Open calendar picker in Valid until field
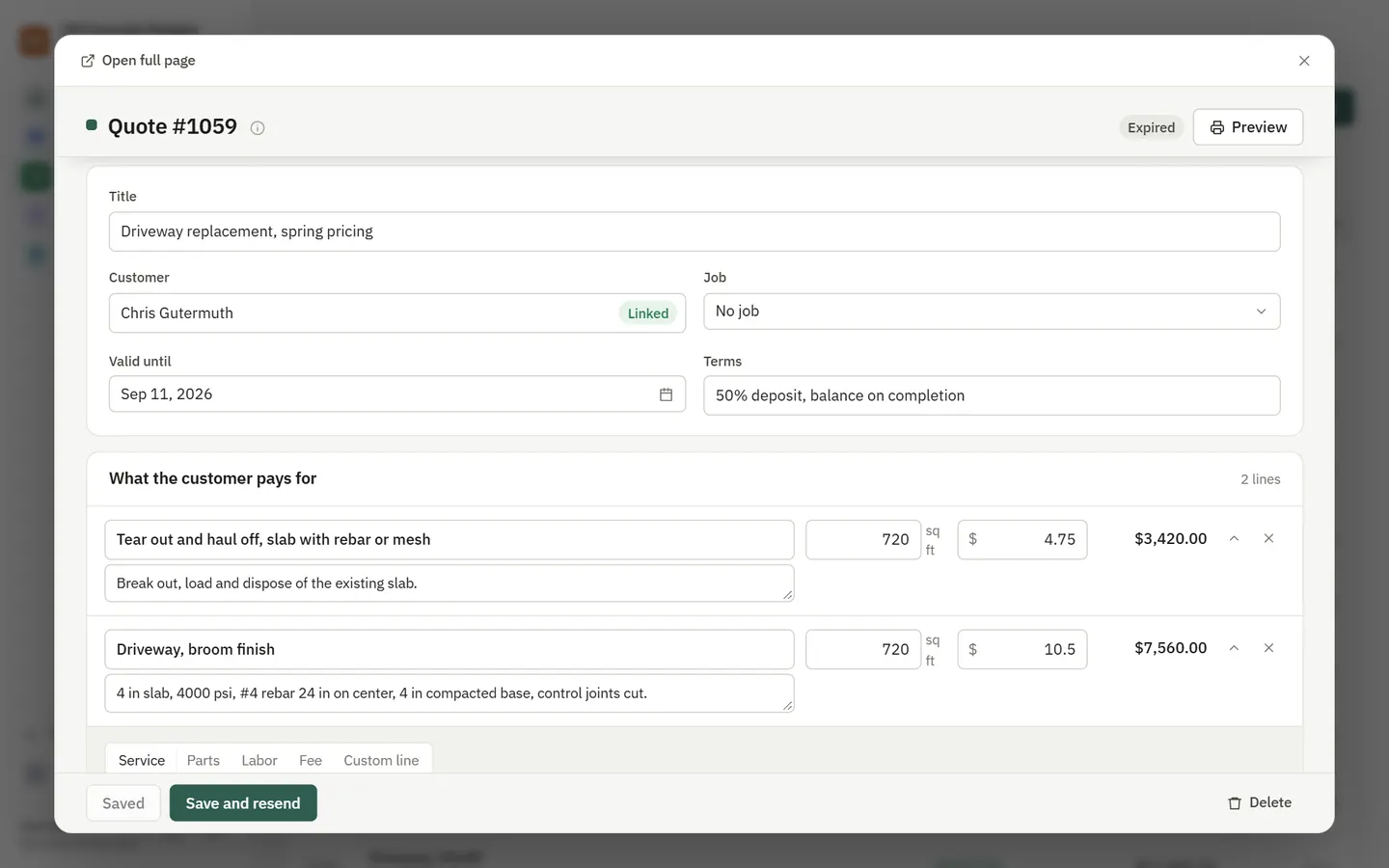The width and height of the screenshot is (1389, 868). [x=666, y=394]
